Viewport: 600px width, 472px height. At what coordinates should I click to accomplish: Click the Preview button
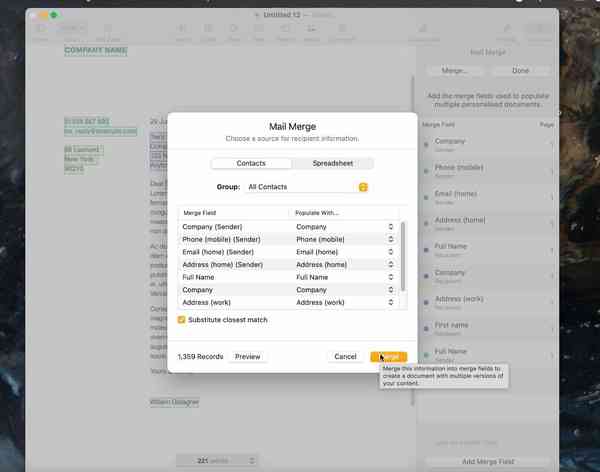(x=247, y=356)
